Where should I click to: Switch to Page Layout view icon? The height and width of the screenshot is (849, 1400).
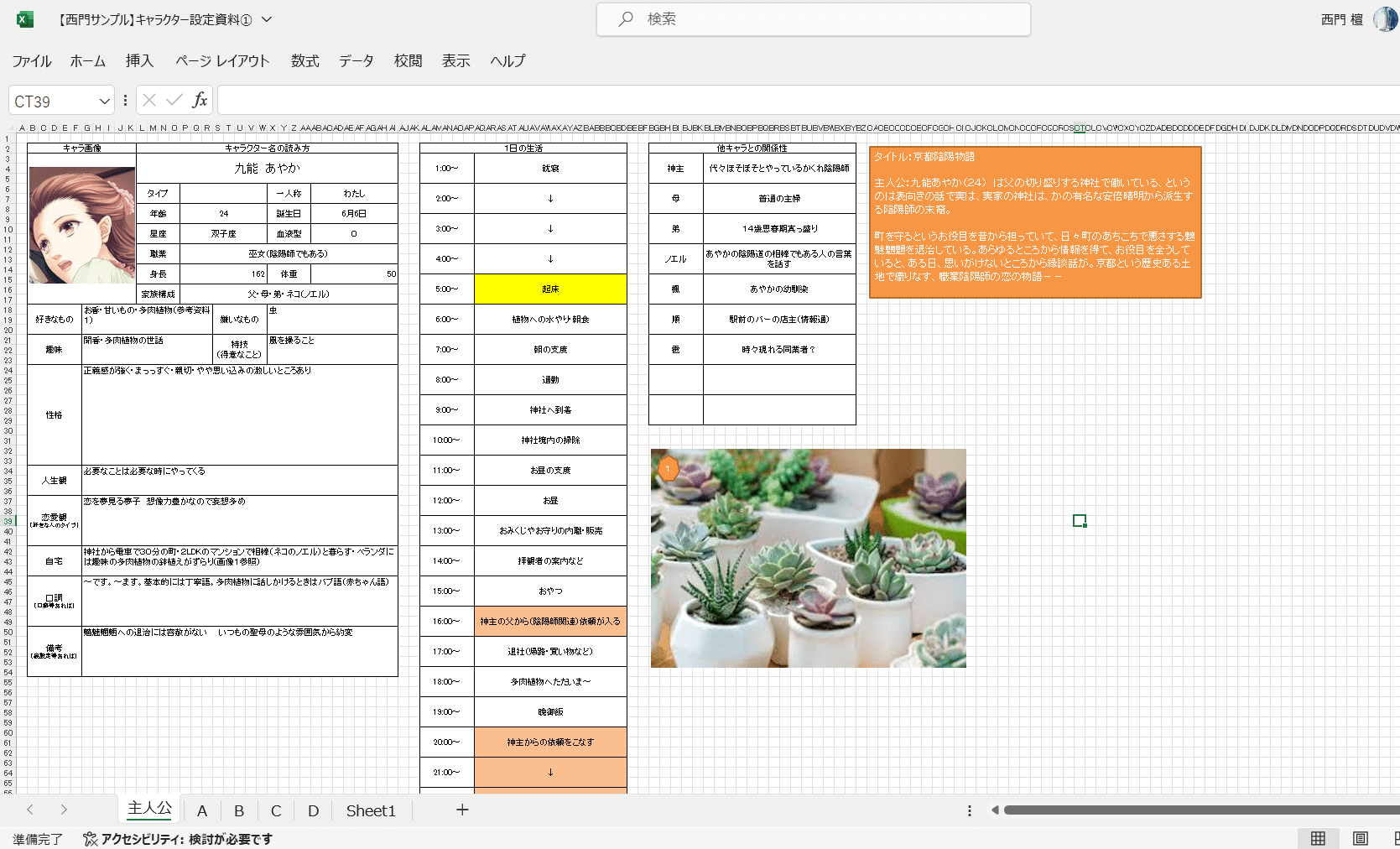[1361, 839]
